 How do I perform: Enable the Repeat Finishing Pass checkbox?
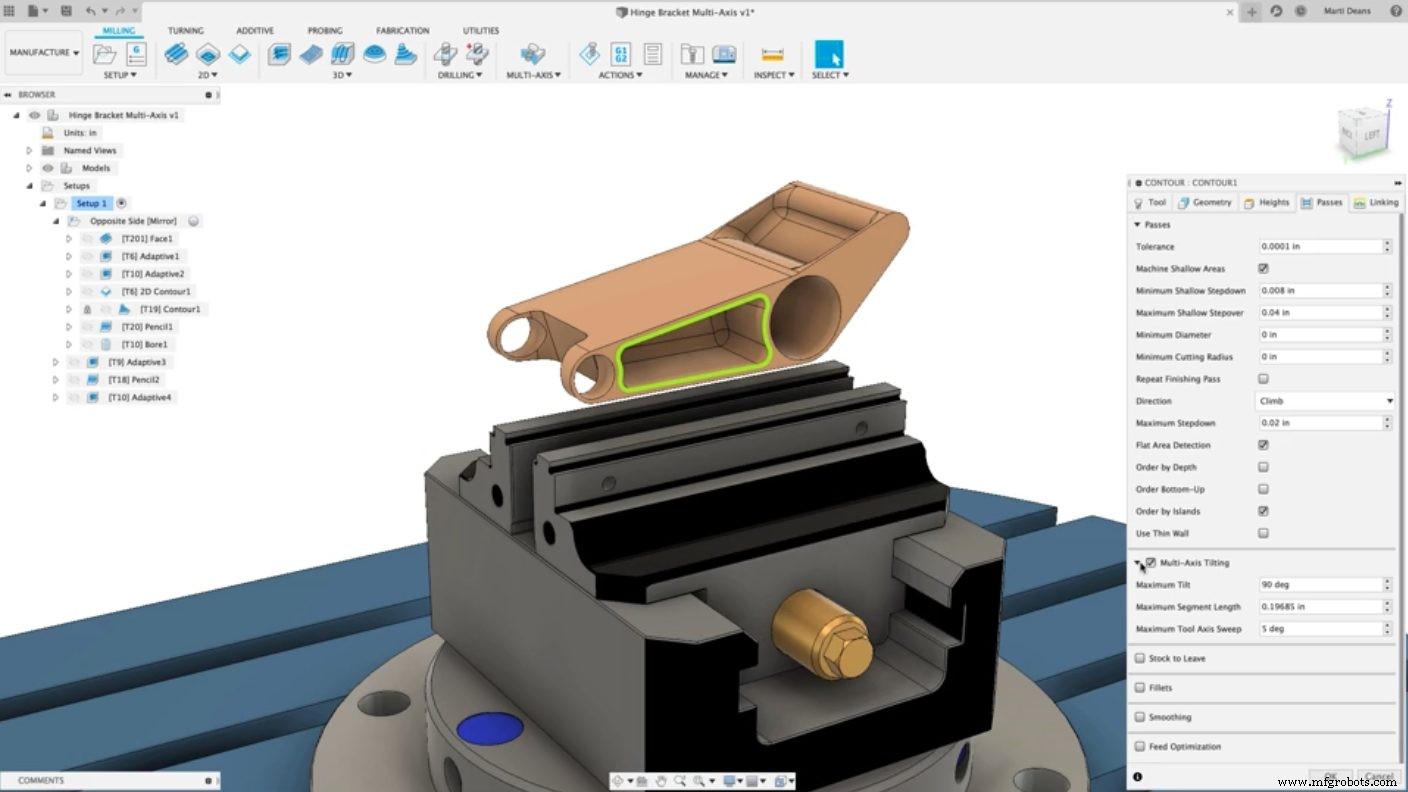1263,378
